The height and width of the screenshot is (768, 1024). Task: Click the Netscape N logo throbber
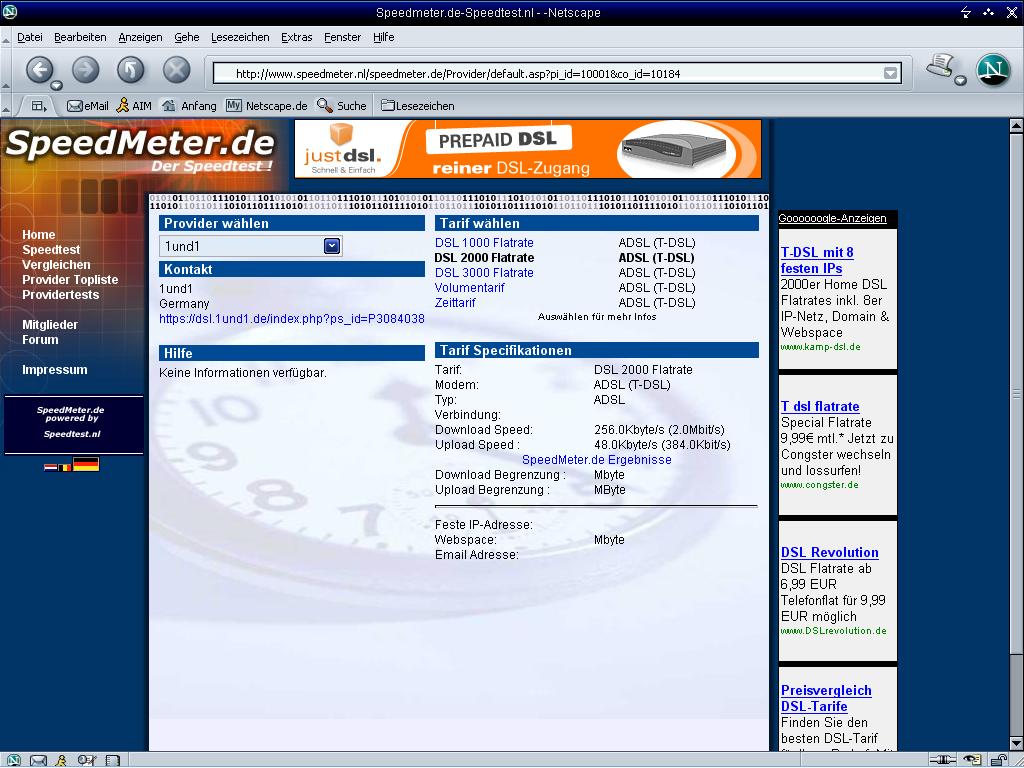point(993,70)
